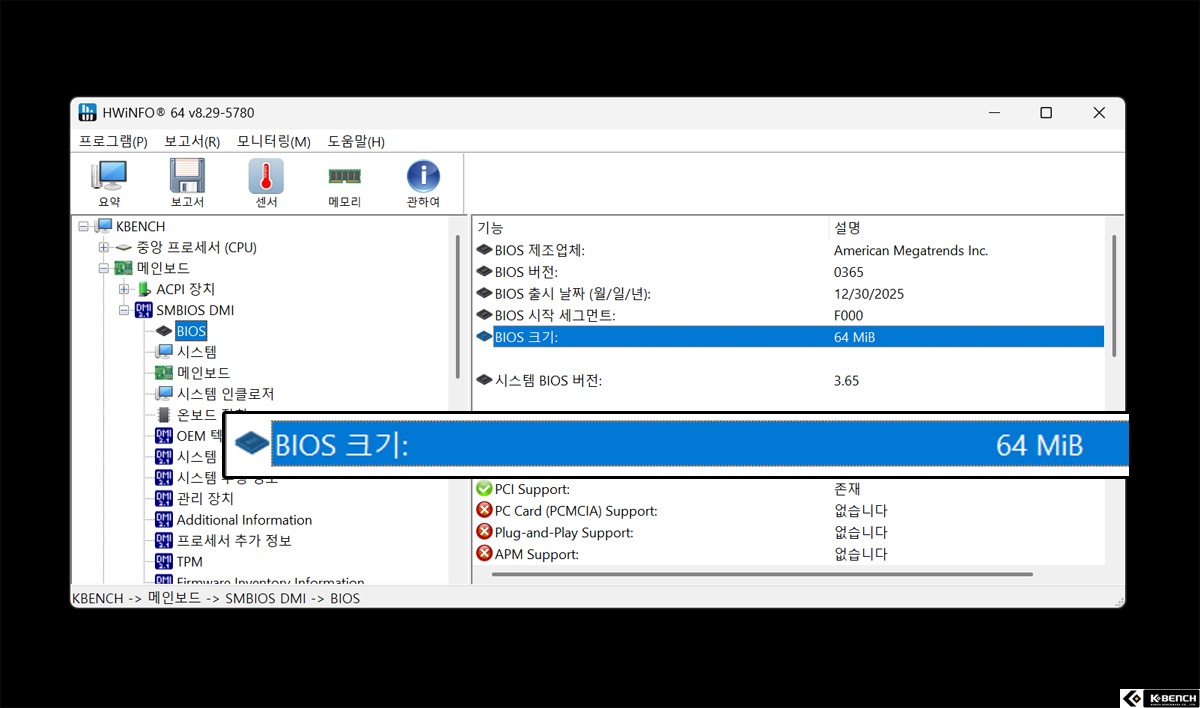Select the TPM tree item
The height and width of the screenshot is (708, 1200).
coord(189,562)
